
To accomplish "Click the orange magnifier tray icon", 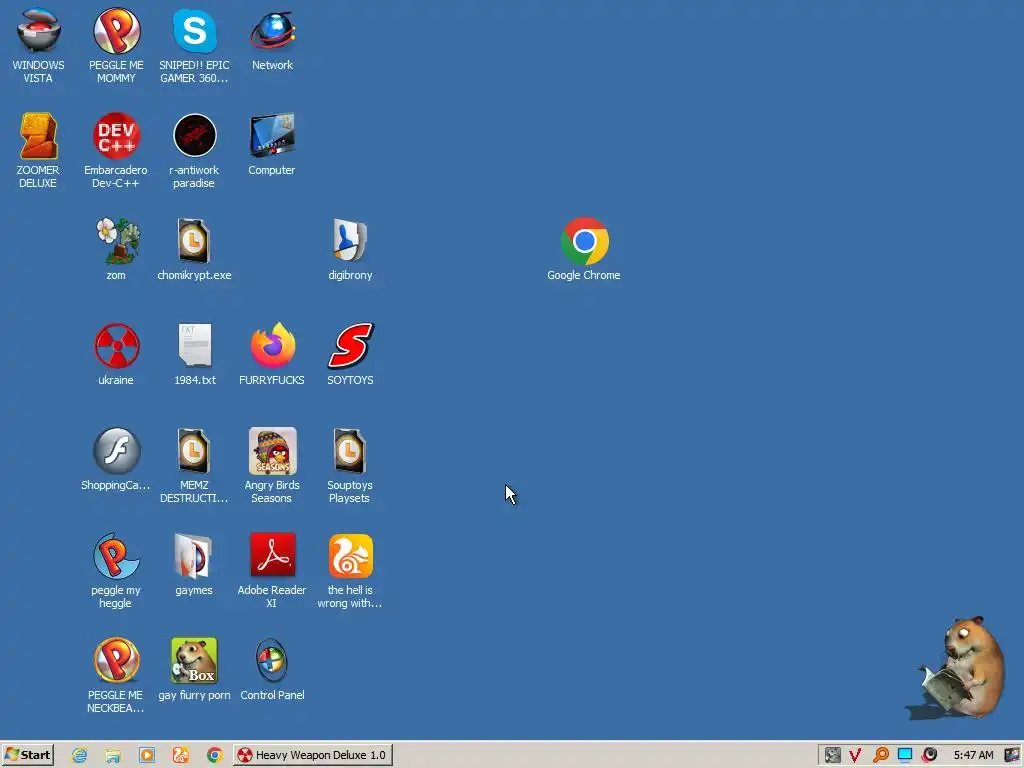I will click(x=880, y=756).
